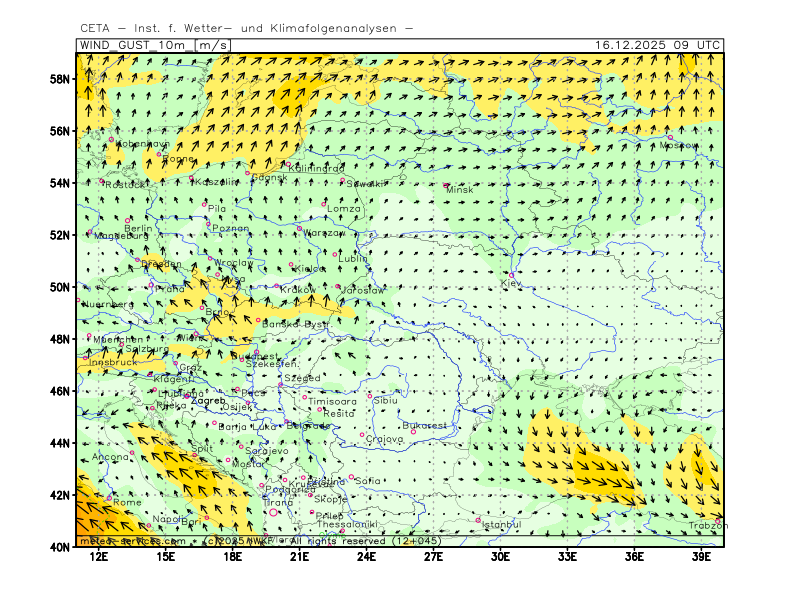Click the Warszawa city label
Screen dimensions: 800x600
(324, 232)
